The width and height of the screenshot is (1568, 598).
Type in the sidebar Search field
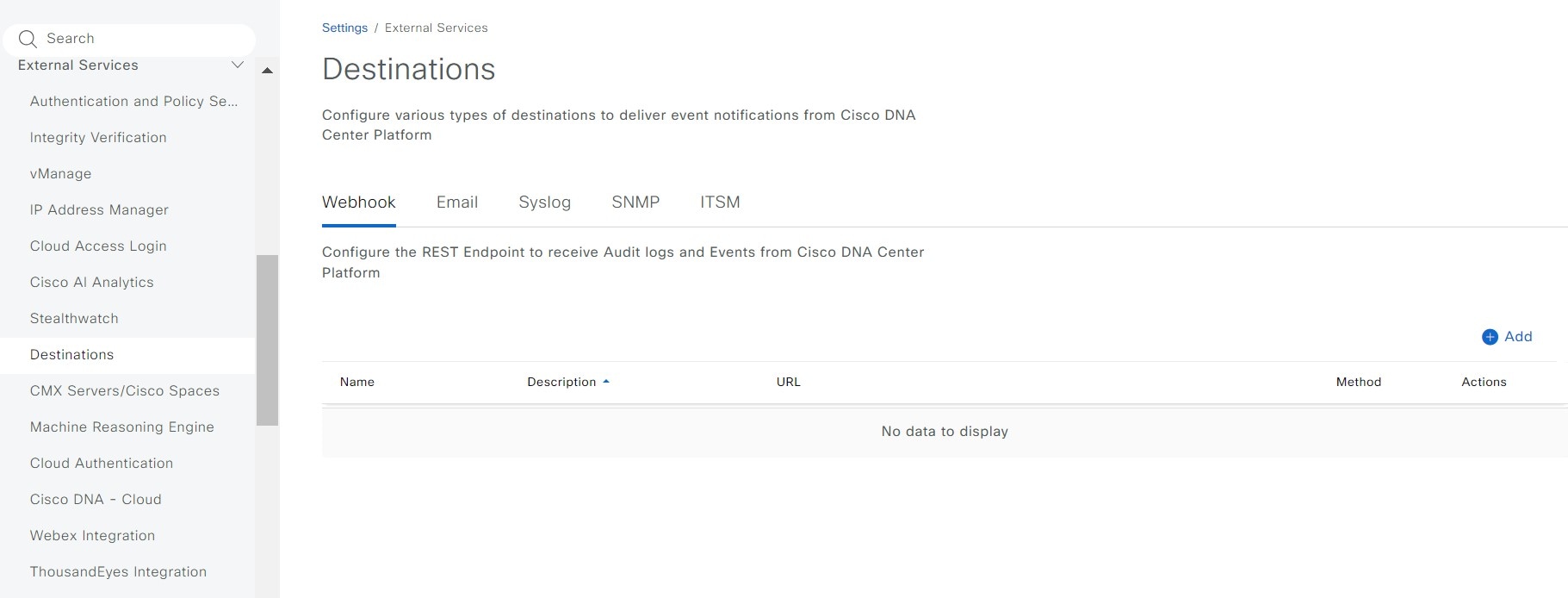138,39
